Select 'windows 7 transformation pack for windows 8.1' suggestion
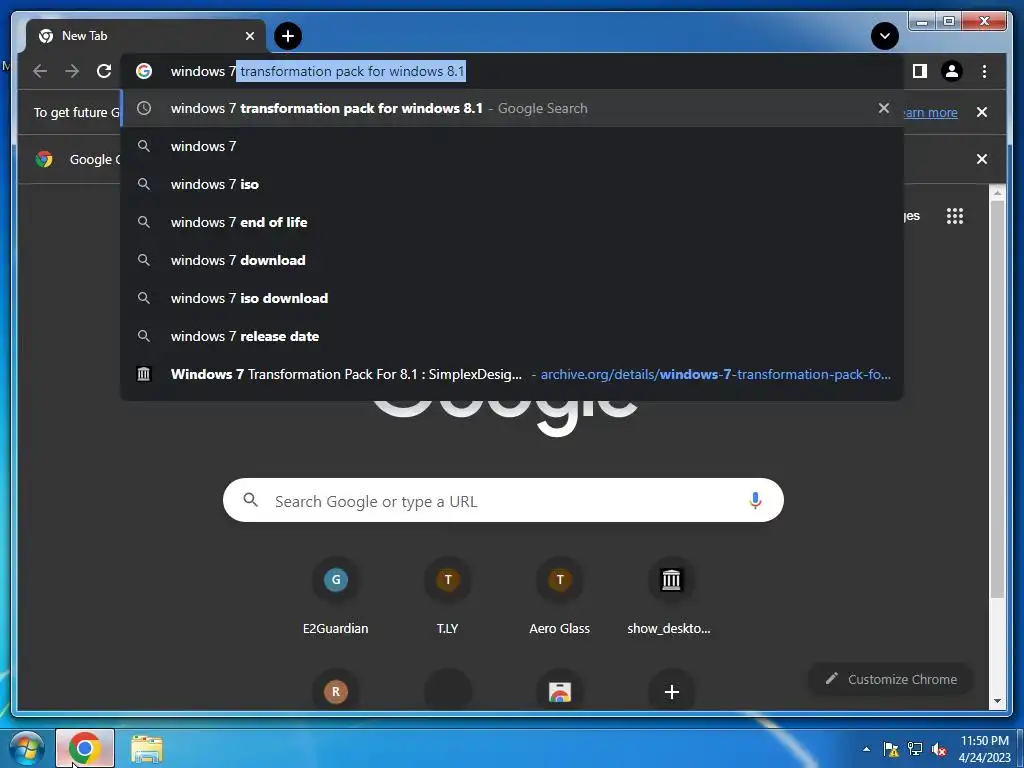 (512, 108)
